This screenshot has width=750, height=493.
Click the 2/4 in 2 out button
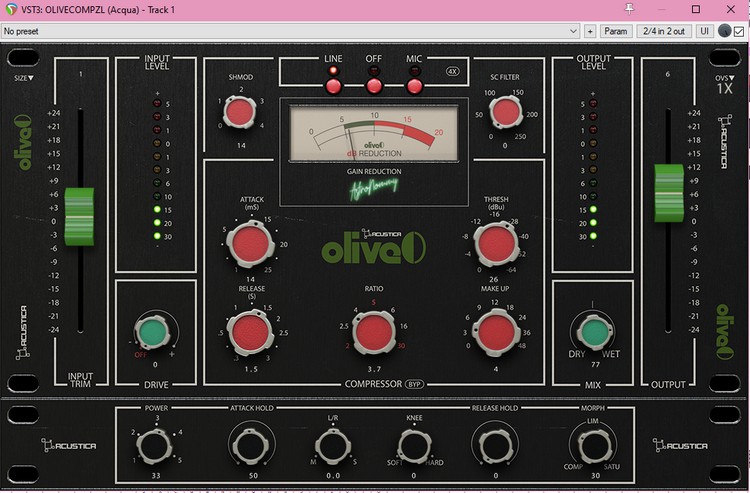coord(664,31)
